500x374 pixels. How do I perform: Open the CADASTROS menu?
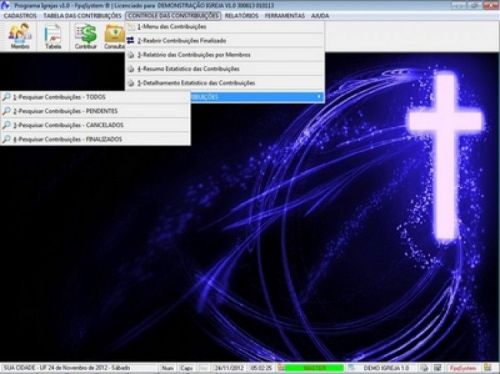click(20, 16)
